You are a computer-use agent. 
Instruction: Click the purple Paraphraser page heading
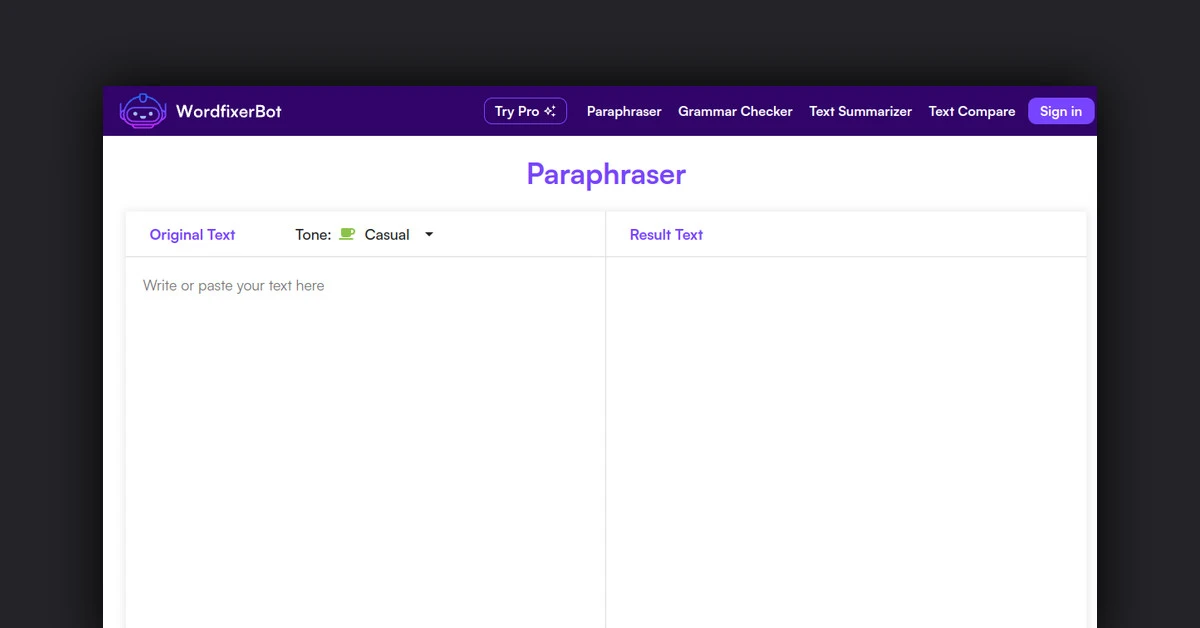pyautogui.click(x=606, y=174)
